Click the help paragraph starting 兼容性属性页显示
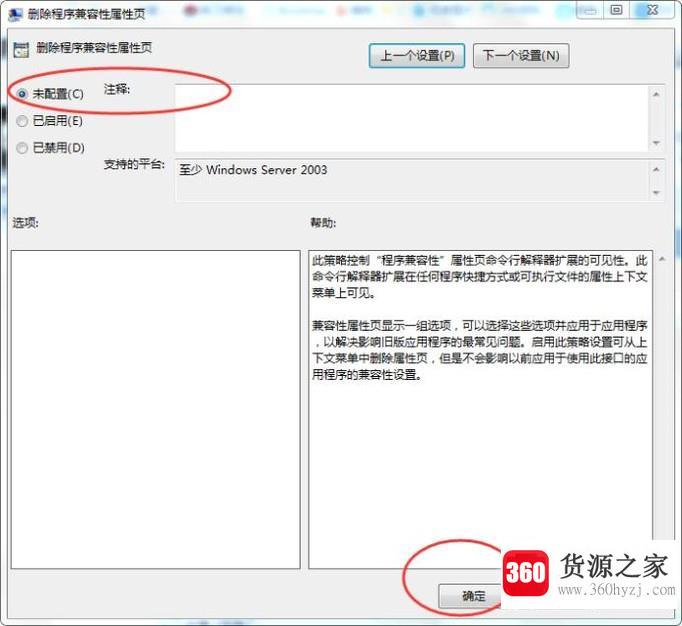This screenshot has height=626, width=682. click(479, 350)
